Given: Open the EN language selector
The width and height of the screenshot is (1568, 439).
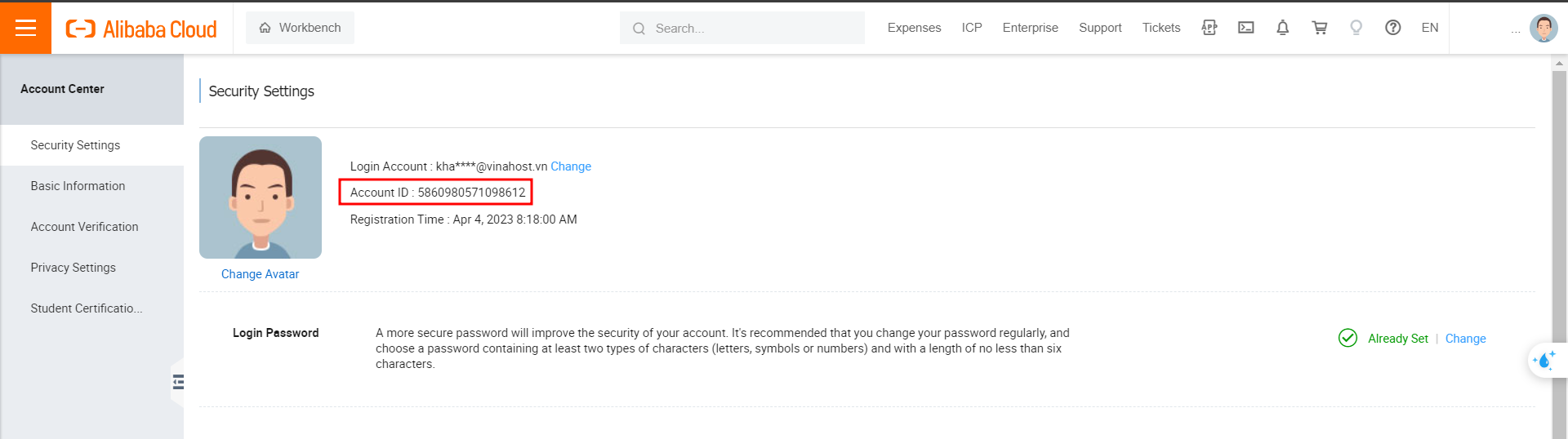Looking at the screenshot, I should [1429, 28].
